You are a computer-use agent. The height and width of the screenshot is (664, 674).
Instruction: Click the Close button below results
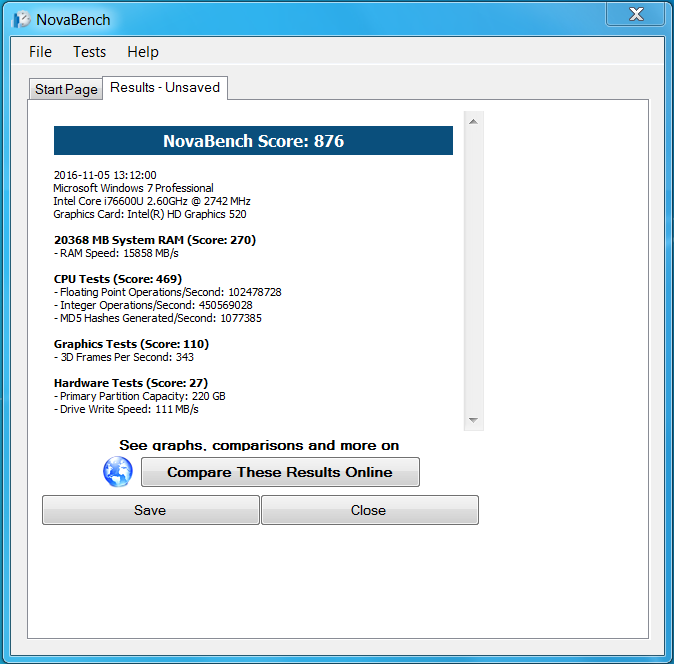tap(369, 510)
